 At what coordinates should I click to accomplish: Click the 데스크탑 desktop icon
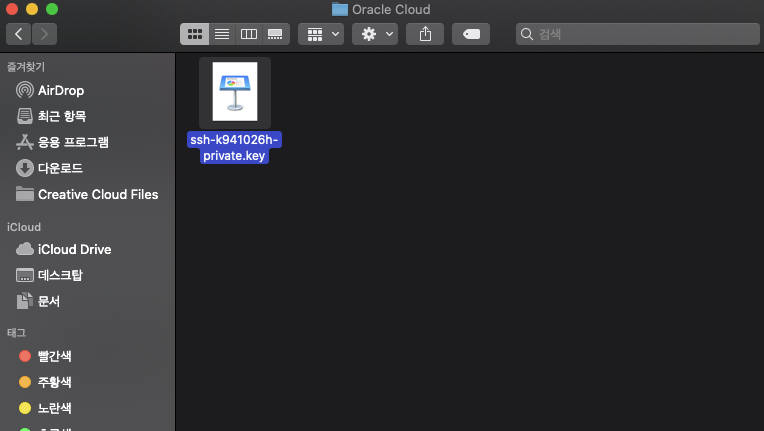pos(25,275)
